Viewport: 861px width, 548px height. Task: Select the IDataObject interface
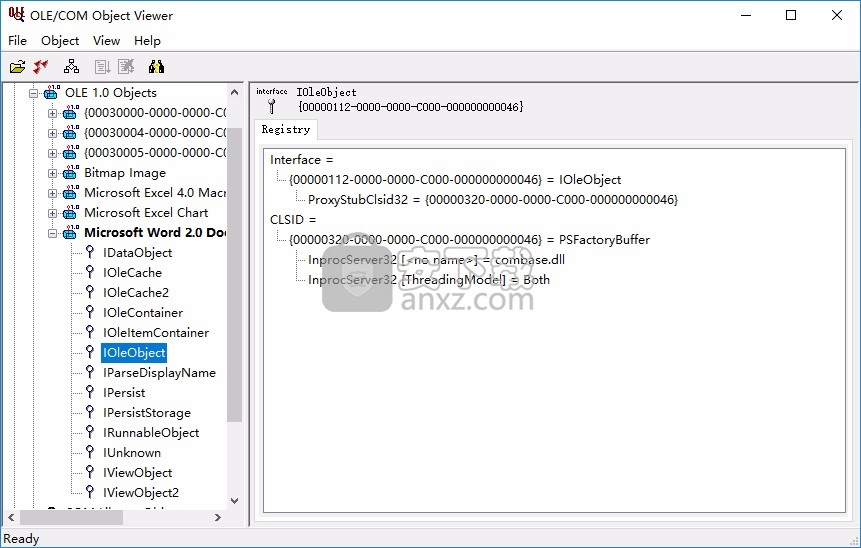click(x=137, y=253)
